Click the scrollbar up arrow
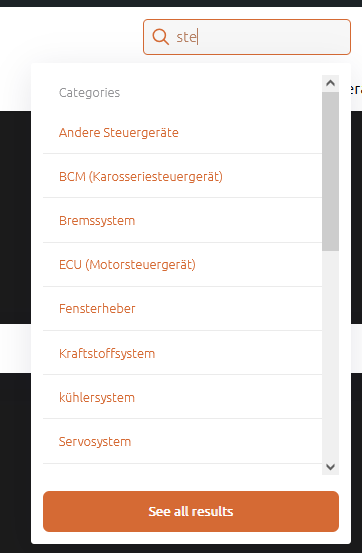This screenshot has height=553, width=362. coord(331,83)
